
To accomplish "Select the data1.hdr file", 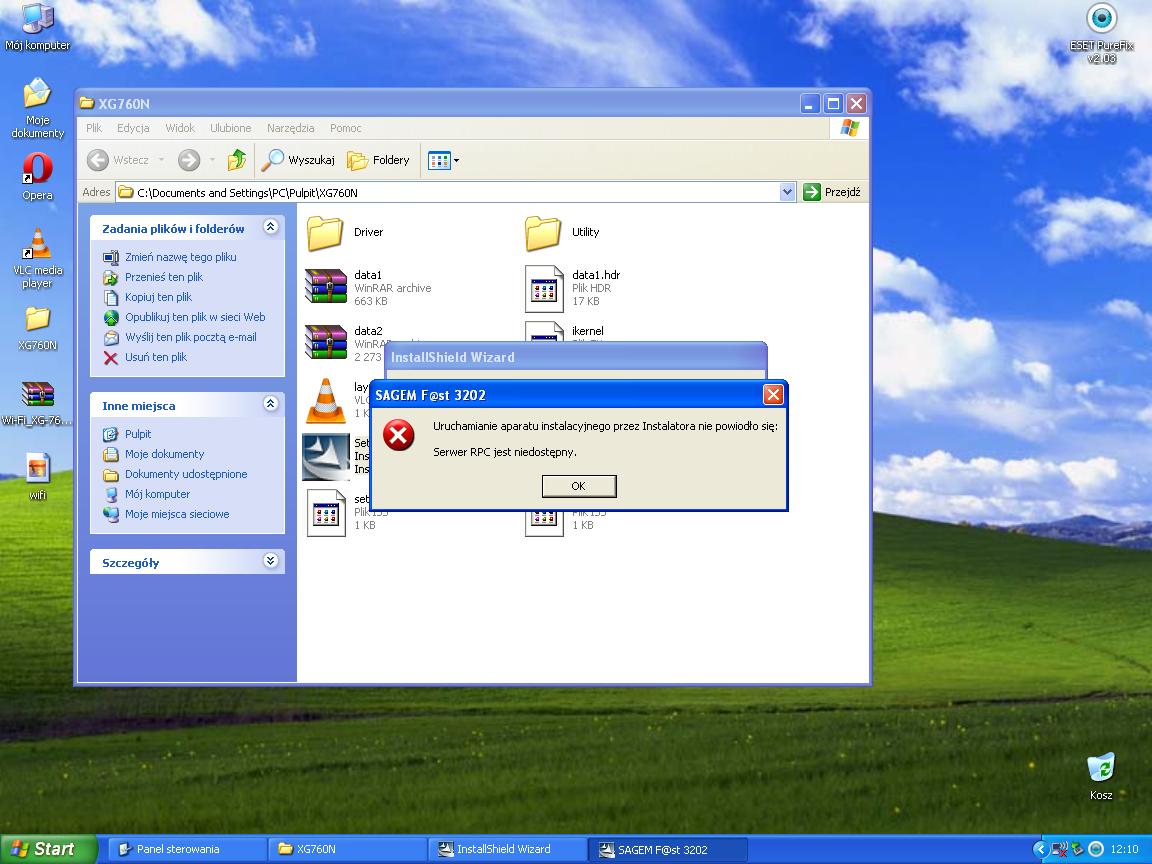I will [x=573, y=287].
